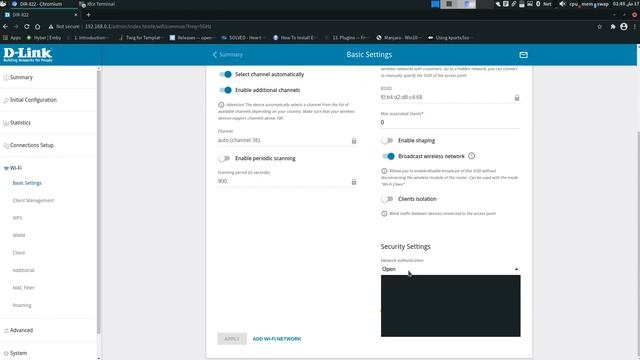Screen dimensions: 640x360
Task: Click the Apps bookmarks shortcut
Action: (x=12, y=38)
